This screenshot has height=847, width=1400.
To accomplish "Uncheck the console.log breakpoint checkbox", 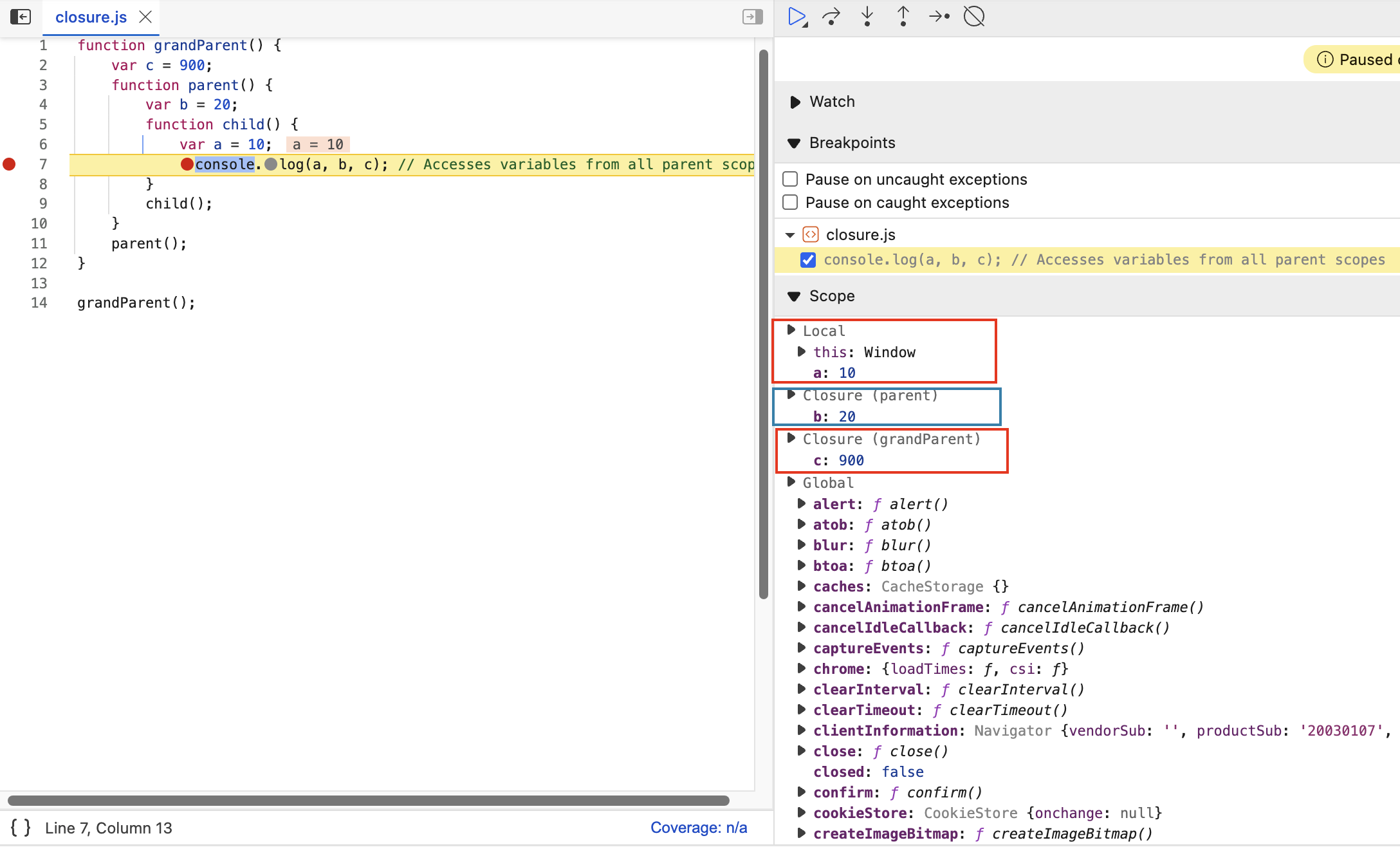I will (x=808, y=259).
